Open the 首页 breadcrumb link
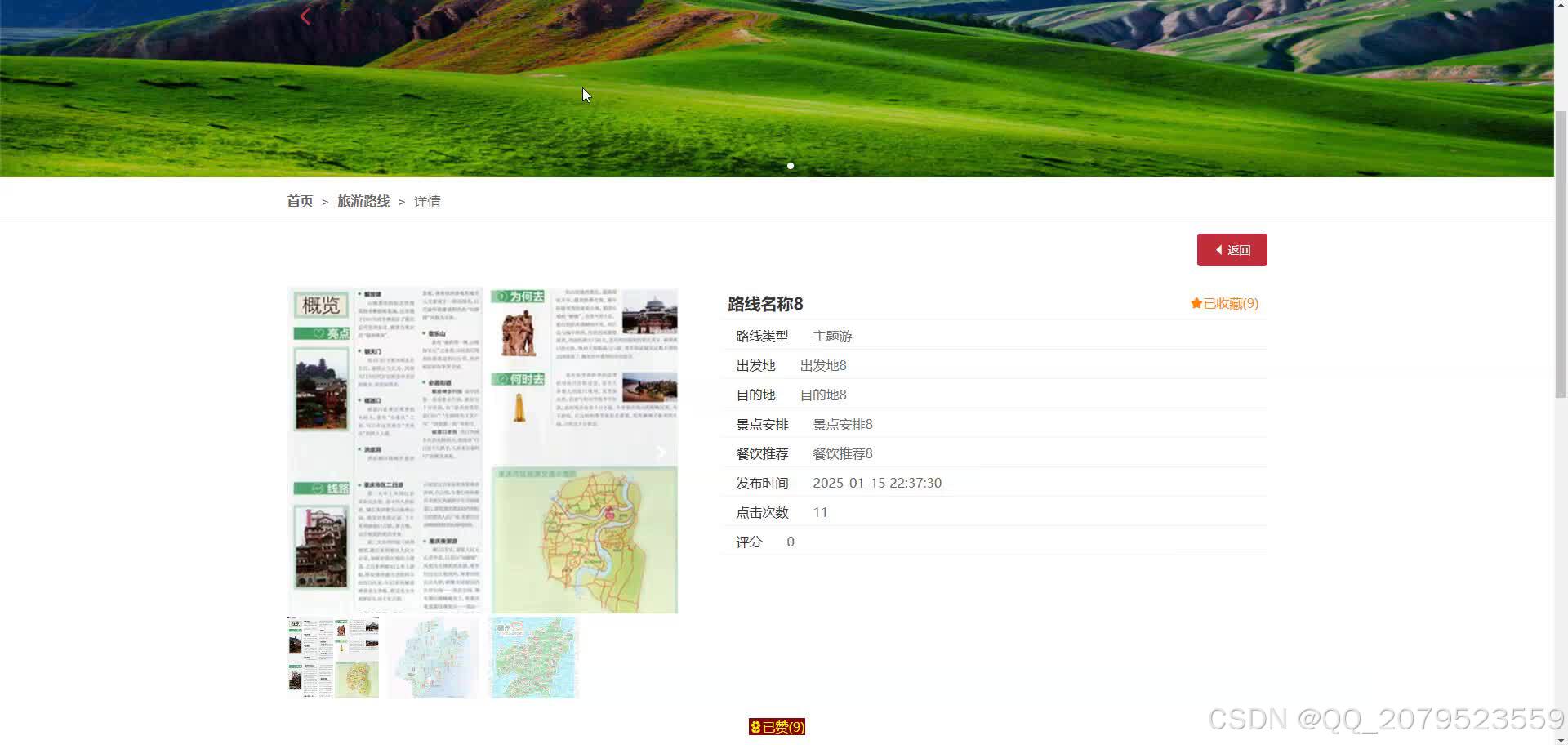 (300, 201)
